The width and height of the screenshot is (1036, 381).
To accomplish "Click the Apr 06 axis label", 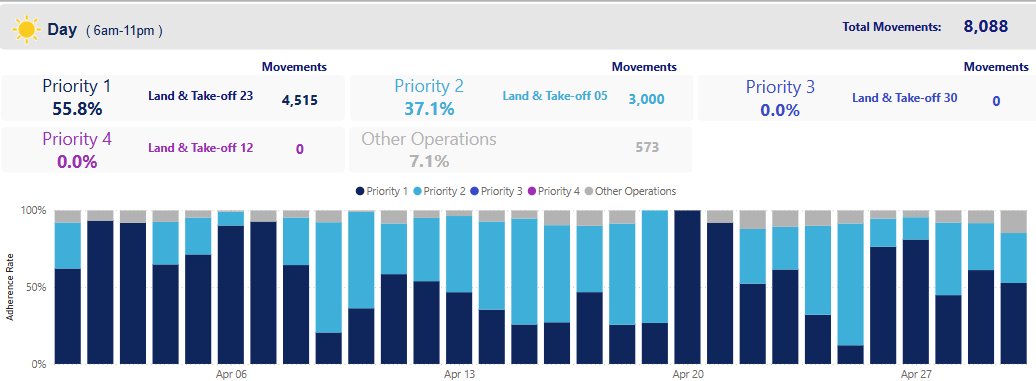I will 231,374.
